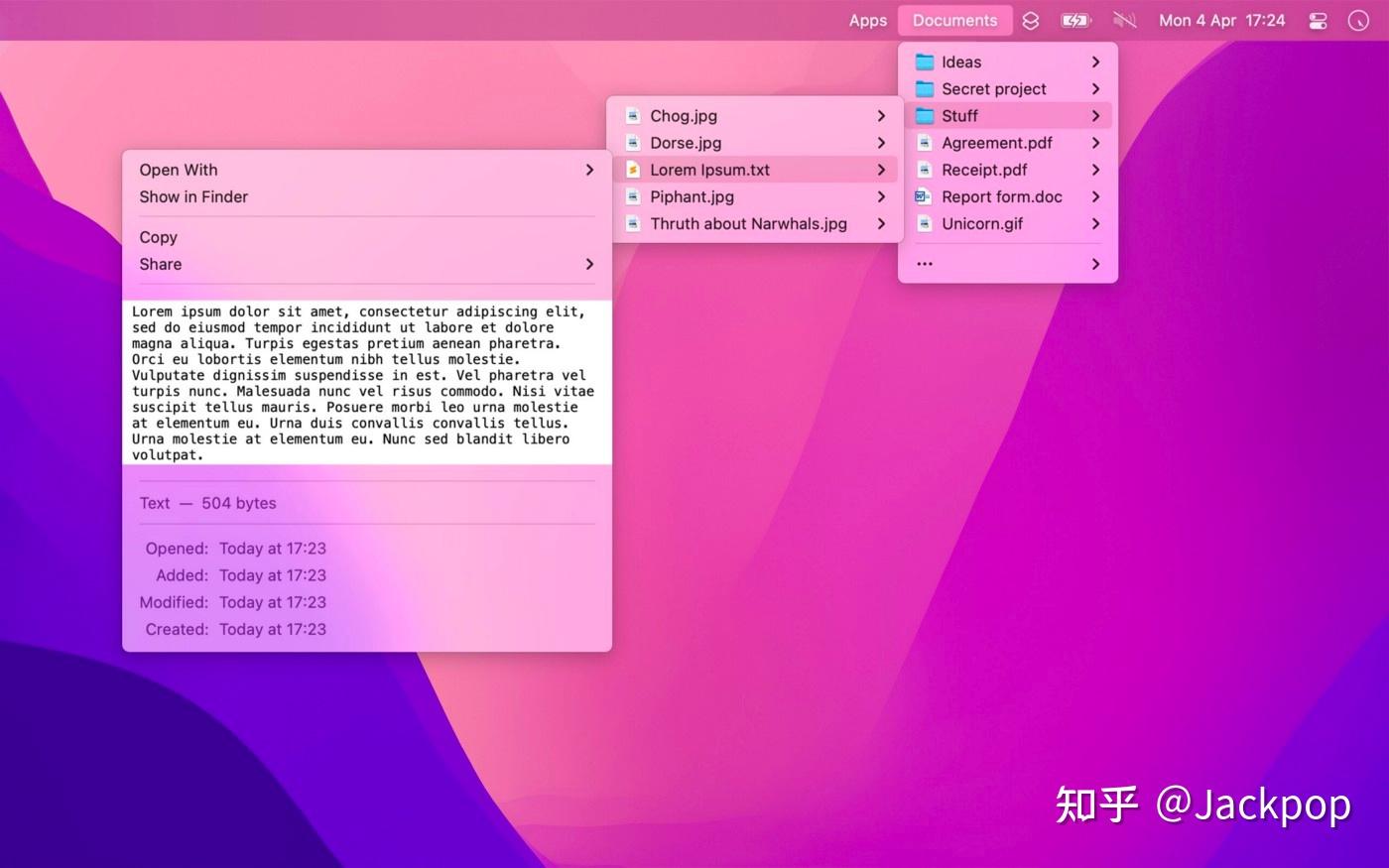Click the Thruth about Narwhals.jpg icon
The image size is (1389, 868).
(x=632, y=223)
